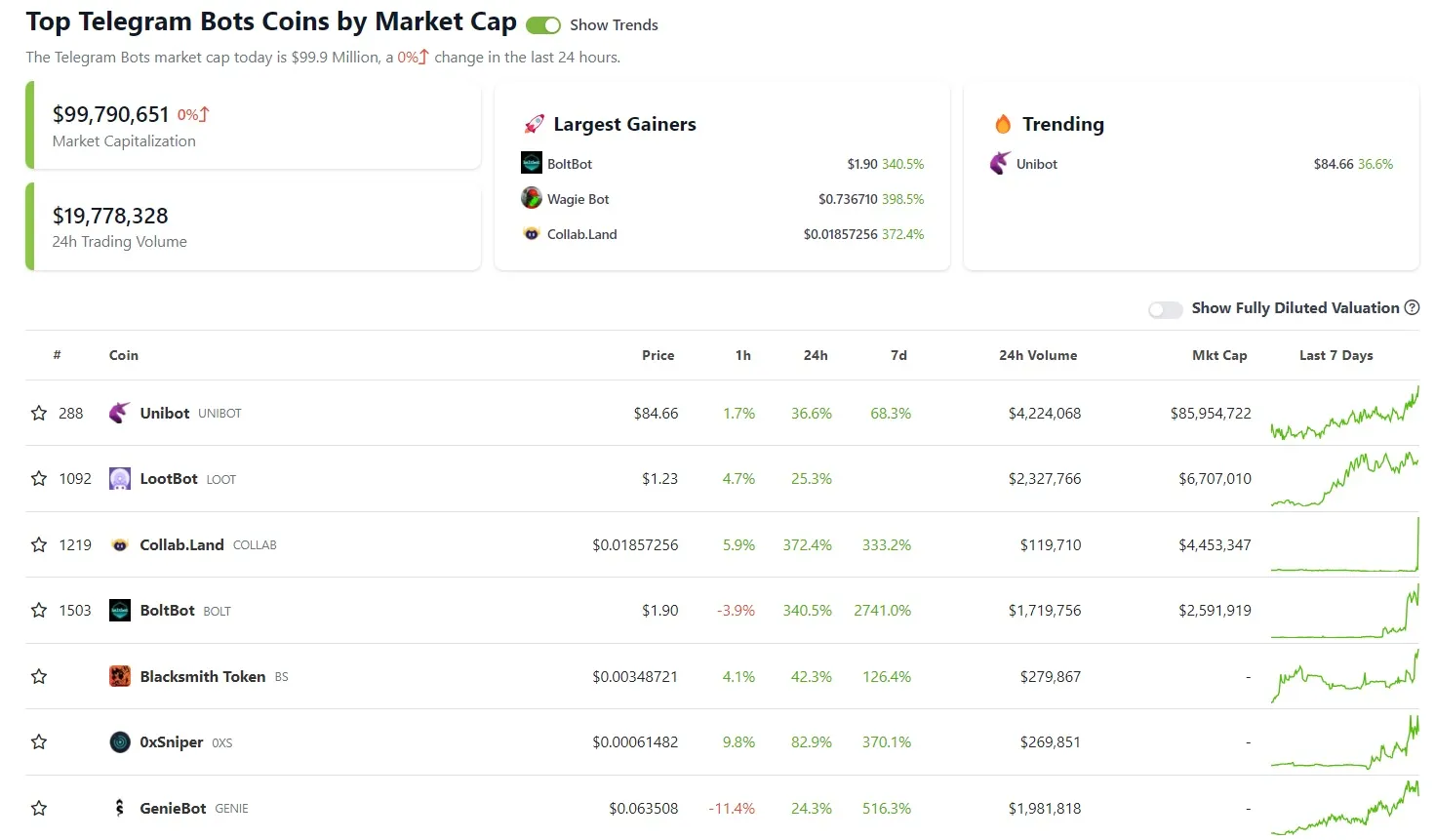Open 0xSniper 7-day sparkline chart
Screen dimensions: 1435x840
(x=1345, y=742)
